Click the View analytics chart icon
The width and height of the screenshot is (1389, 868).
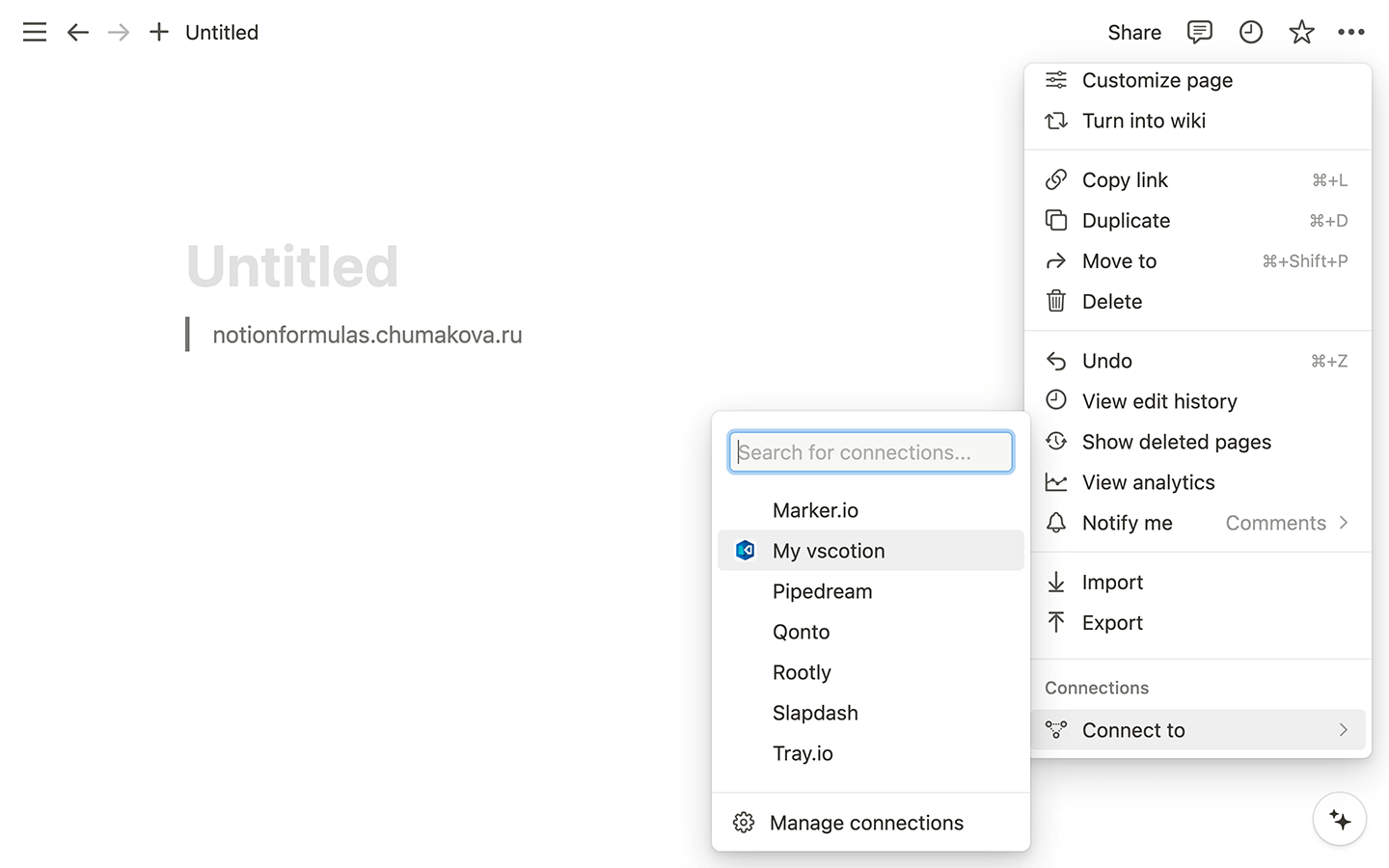coord(1056,482)
